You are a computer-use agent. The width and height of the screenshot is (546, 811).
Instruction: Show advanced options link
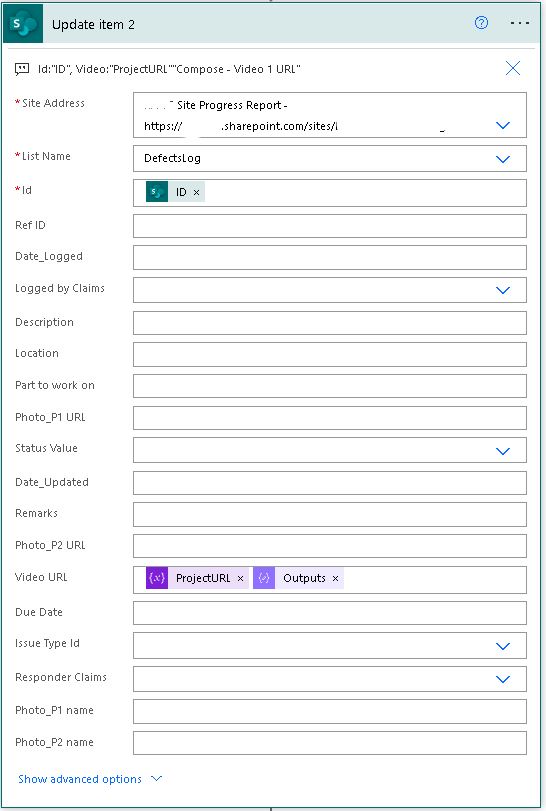point(80,779)
